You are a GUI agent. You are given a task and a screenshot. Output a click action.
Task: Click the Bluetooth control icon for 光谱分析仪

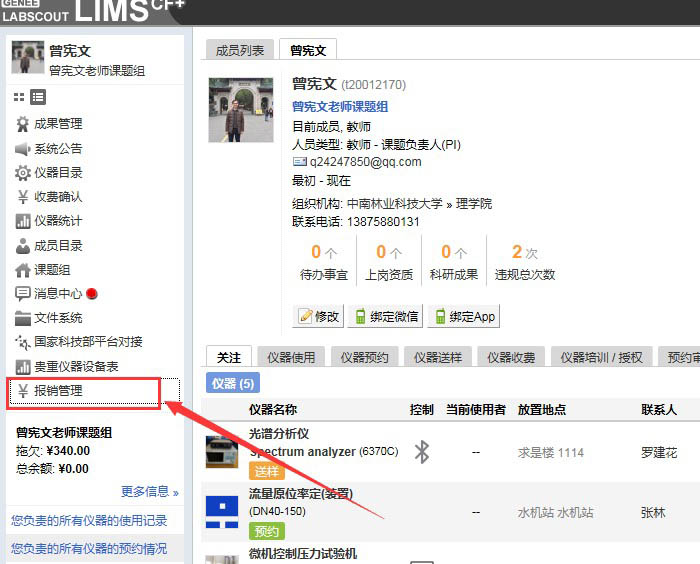pyautogui.click(x=422, y=452)
